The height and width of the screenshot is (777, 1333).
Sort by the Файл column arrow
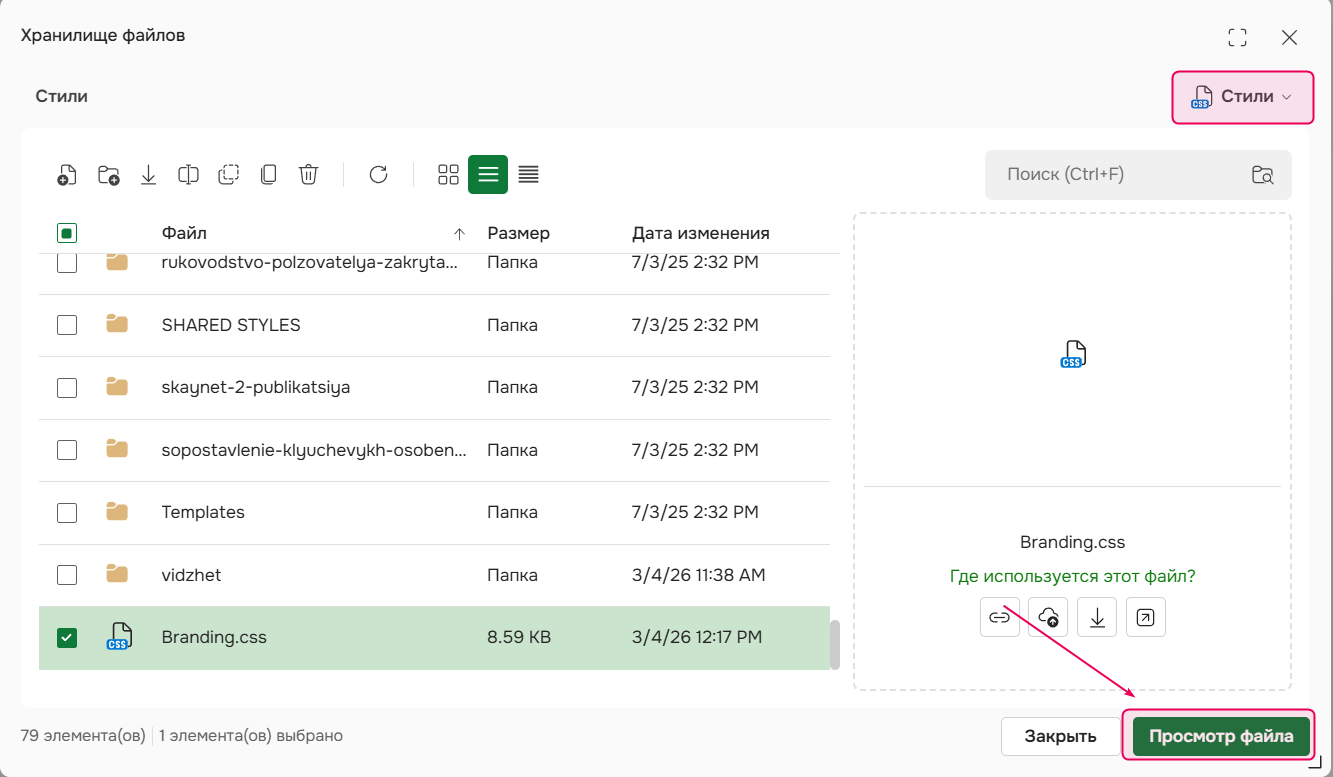(x=459, y=234)
